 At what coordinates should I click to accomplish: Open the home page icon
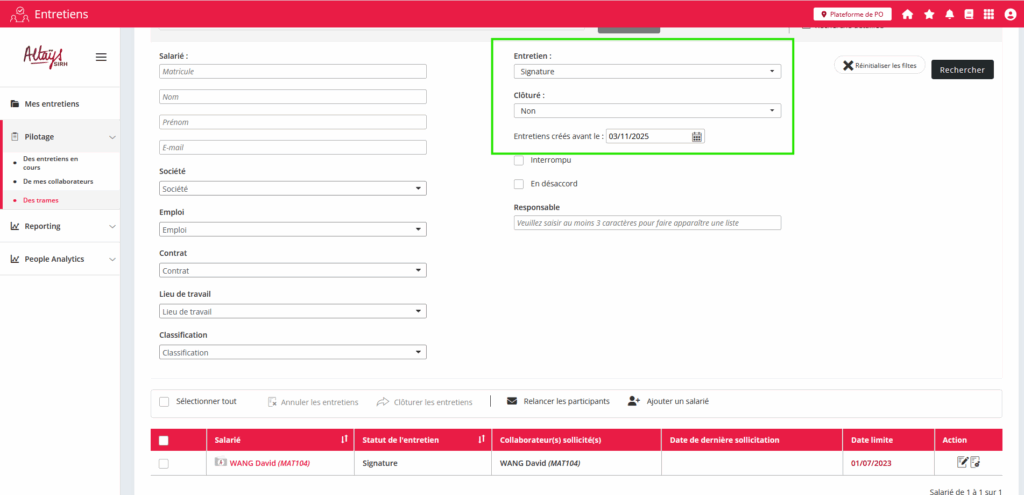[908, 14]
